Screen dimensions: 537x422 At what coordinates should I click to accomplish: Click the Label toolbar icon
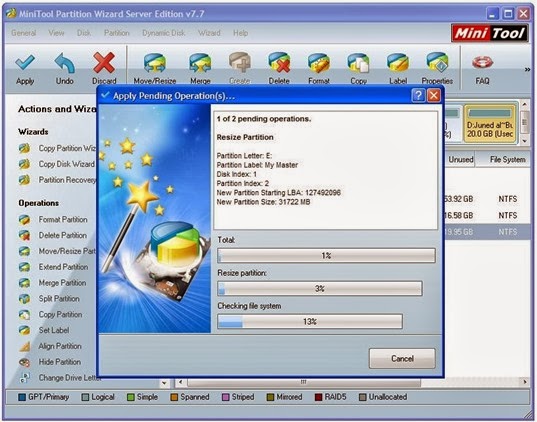tap(398, 63)
